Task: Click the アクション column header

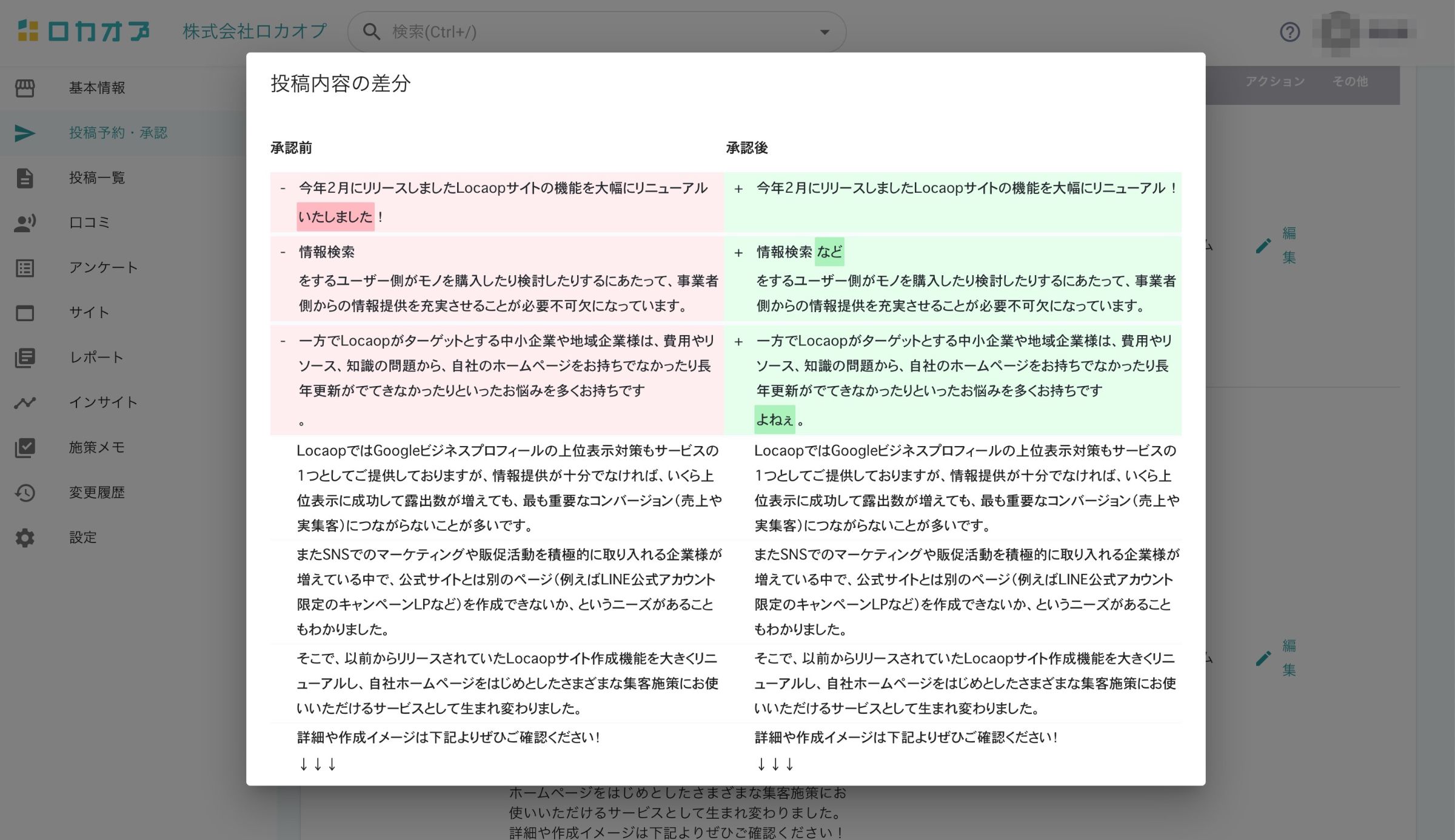Action: click(1275, 81)
